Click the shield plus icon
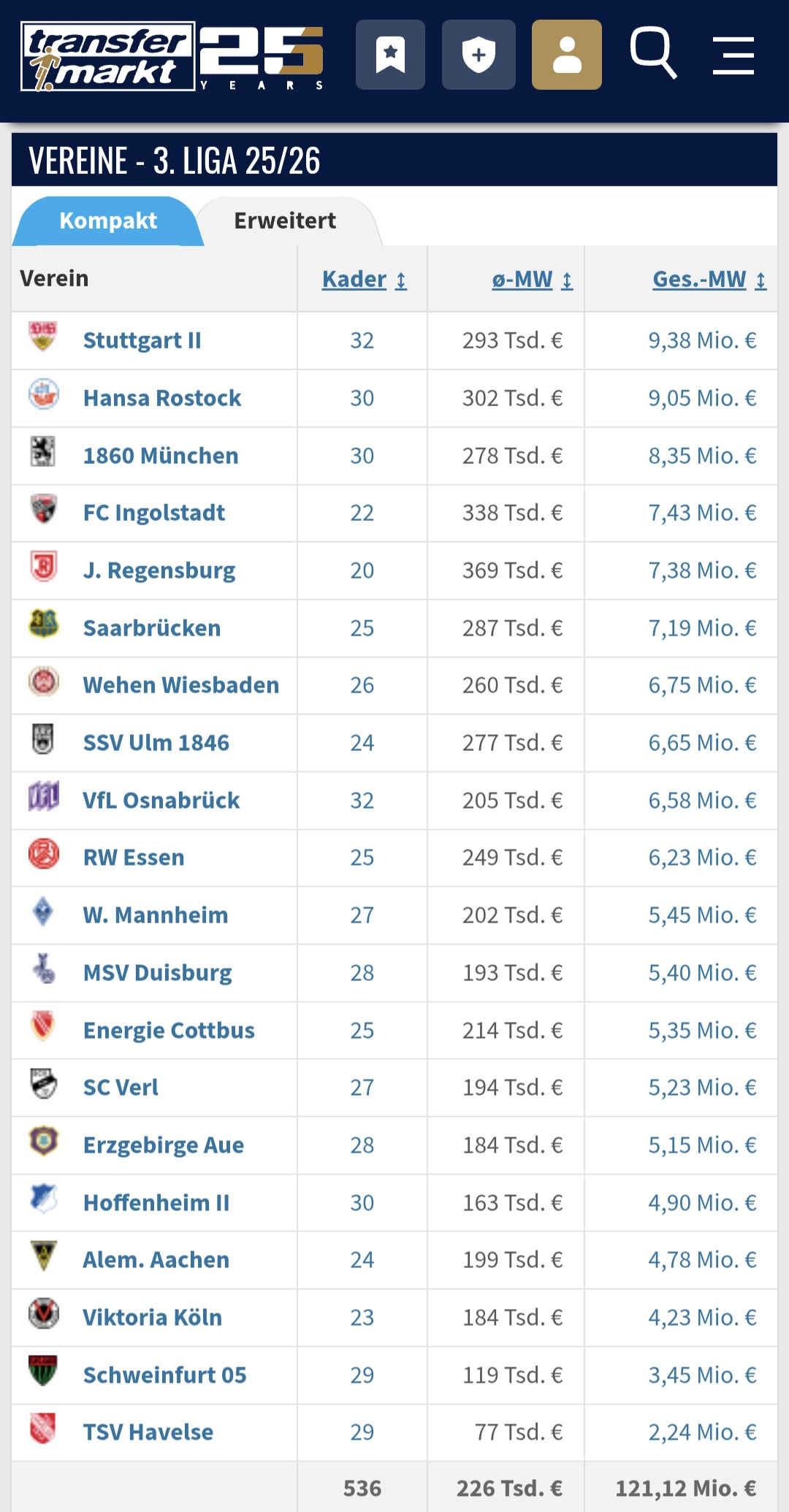The image size is (789, 1512). 479,55
